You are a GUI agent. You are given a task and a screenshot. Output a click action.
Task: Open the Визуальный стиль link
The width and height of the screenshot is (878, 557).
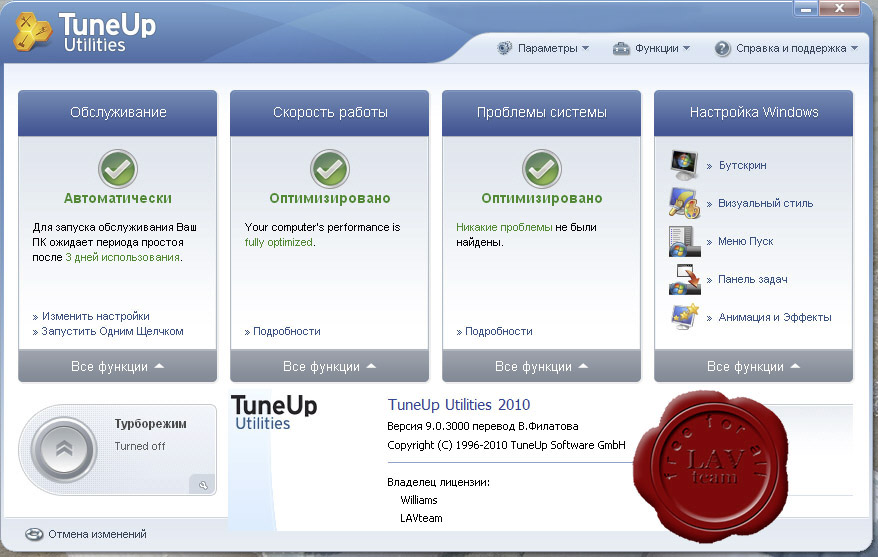tap(765, 203)
